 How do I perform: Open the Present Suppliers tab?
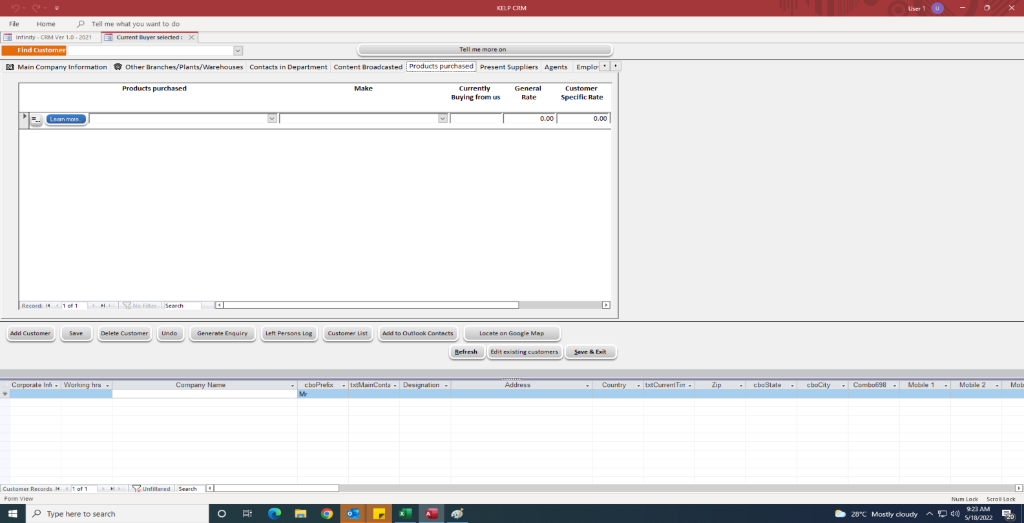click(x=508, y=67)
